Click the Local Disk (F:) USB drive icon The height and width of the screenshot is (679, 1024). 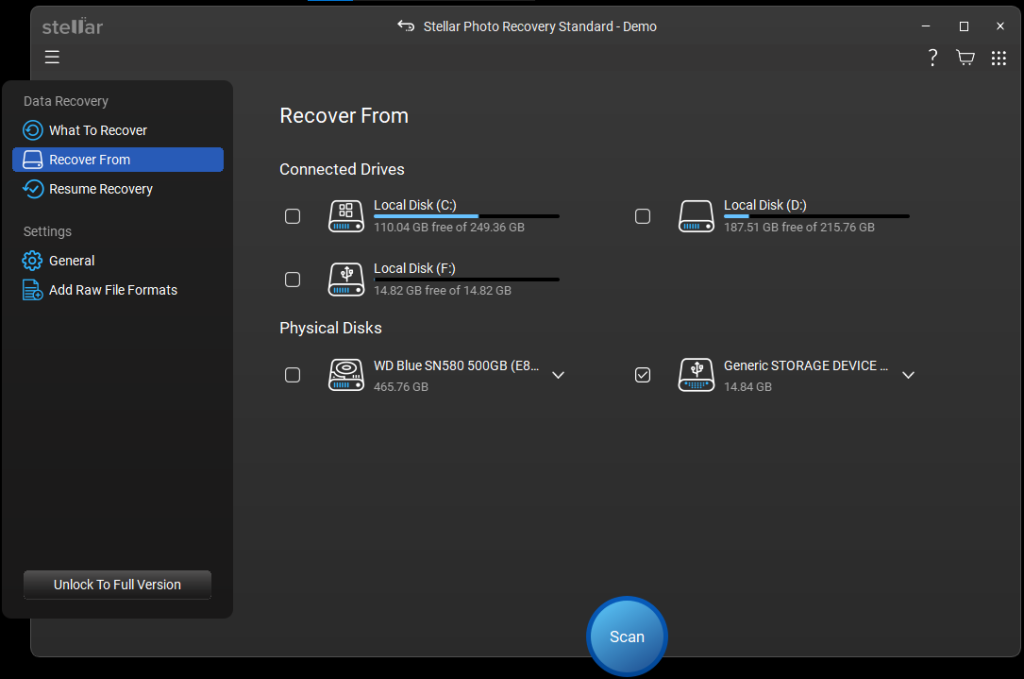pos(346,279)
